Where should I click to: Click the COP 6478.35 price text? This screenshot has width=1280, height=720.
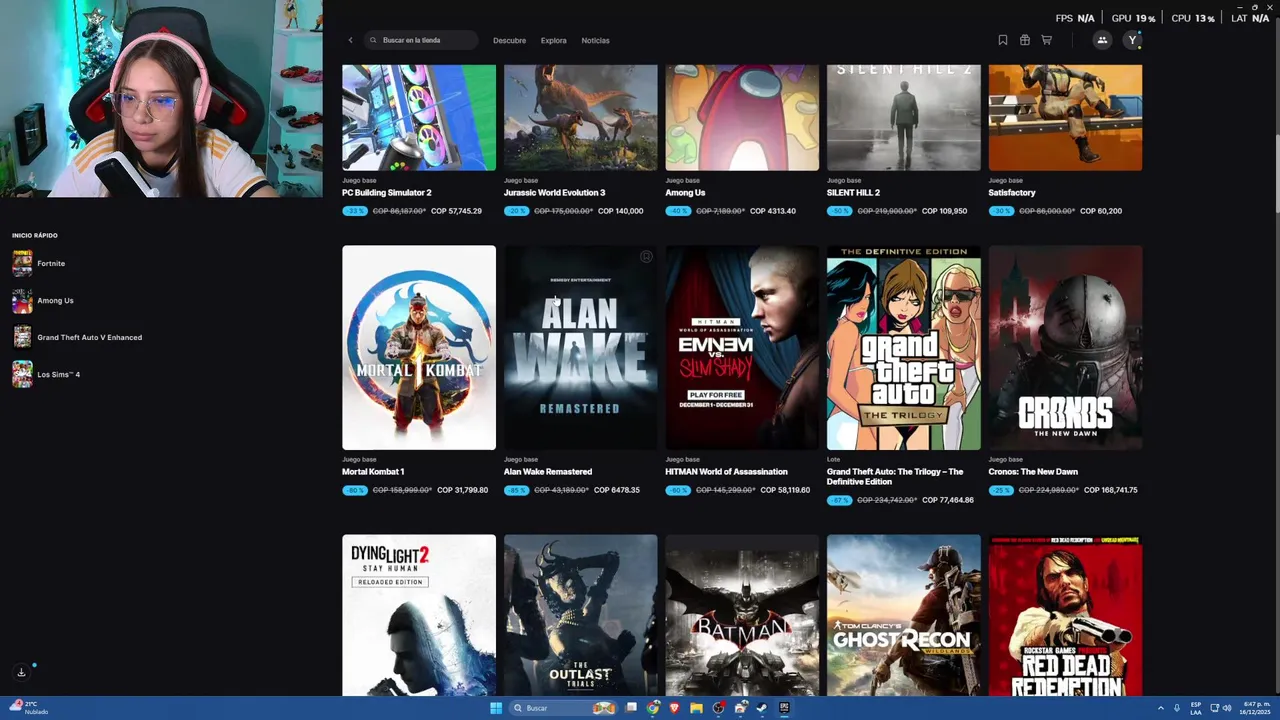[617, 490]
